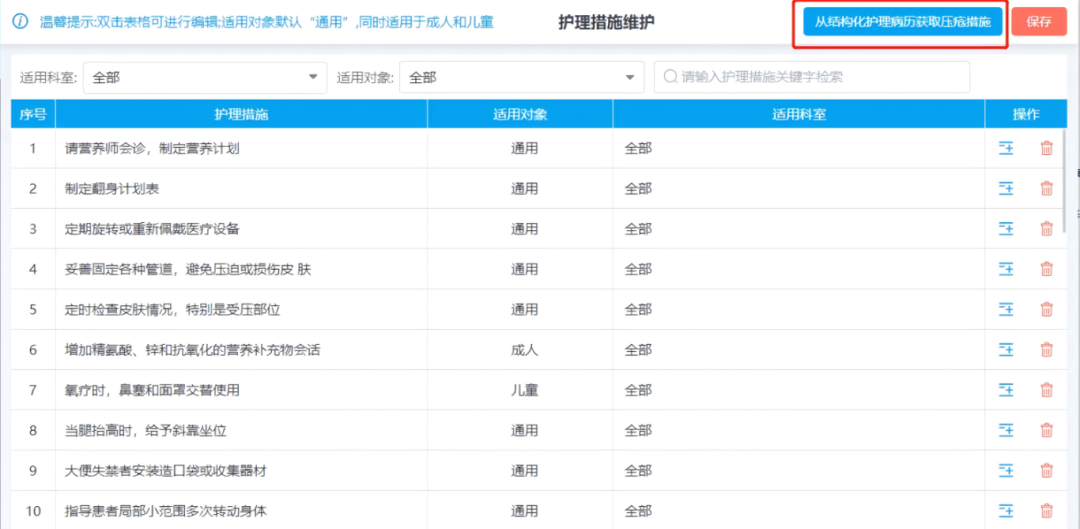Click the info icon beside 温馨提示
The height and width of the screenshot is (529, 1080).
21,21
